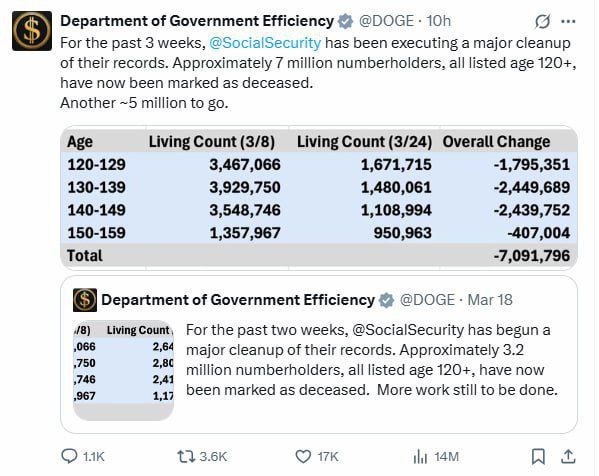Open the quoted Mar 18 post text
Image resolution: width=599 pixels, height=476 pixels.
coord(372,359)
